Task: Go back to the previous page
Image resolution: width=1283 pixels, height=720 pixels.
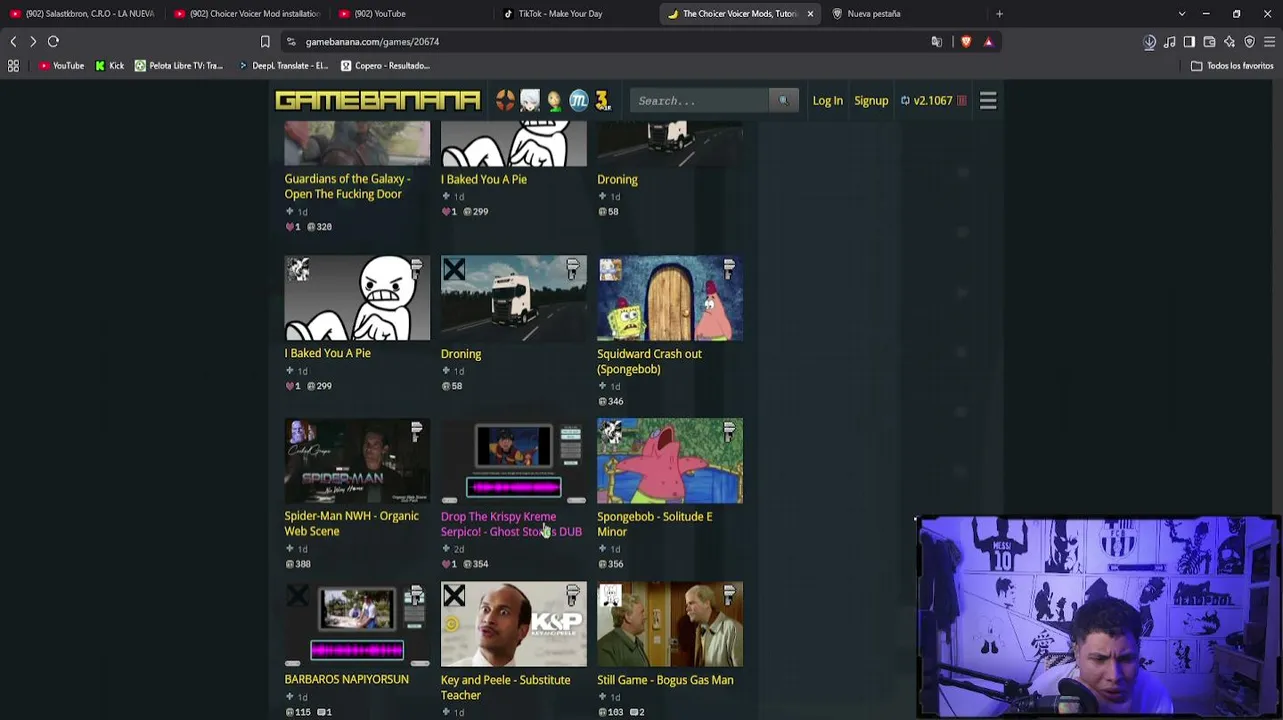Action: [x=13, y=42]
